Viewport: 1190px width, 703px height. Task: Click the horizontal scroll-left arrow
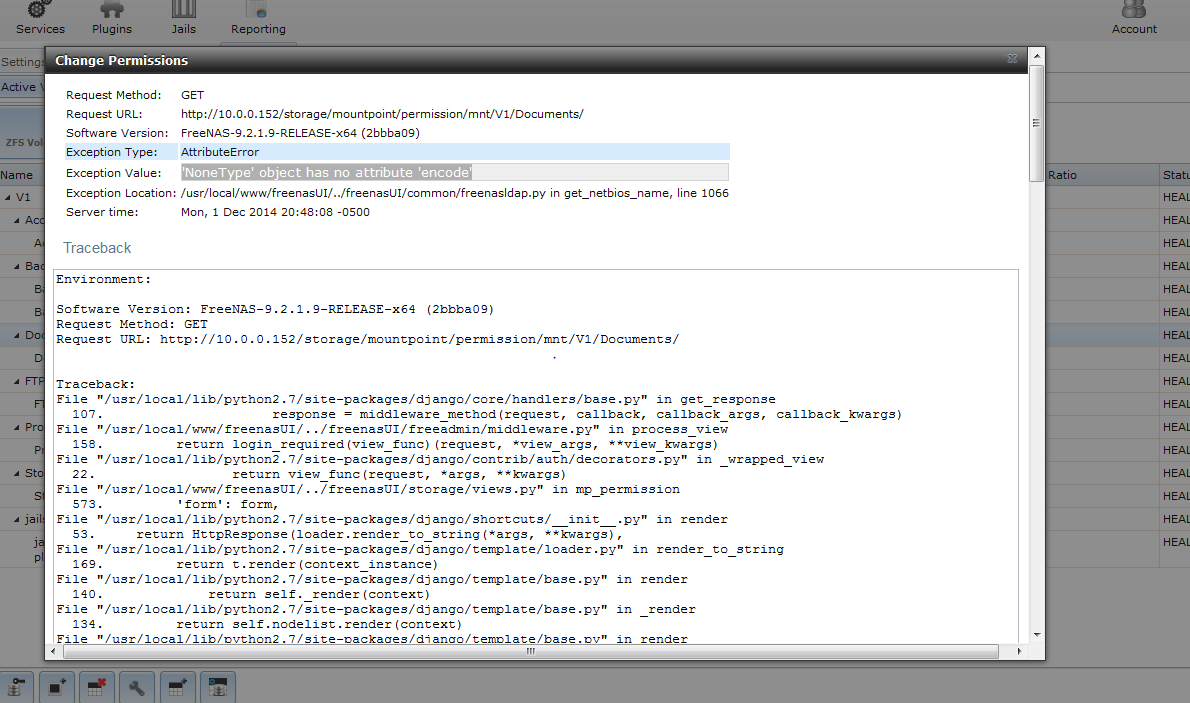53,651
